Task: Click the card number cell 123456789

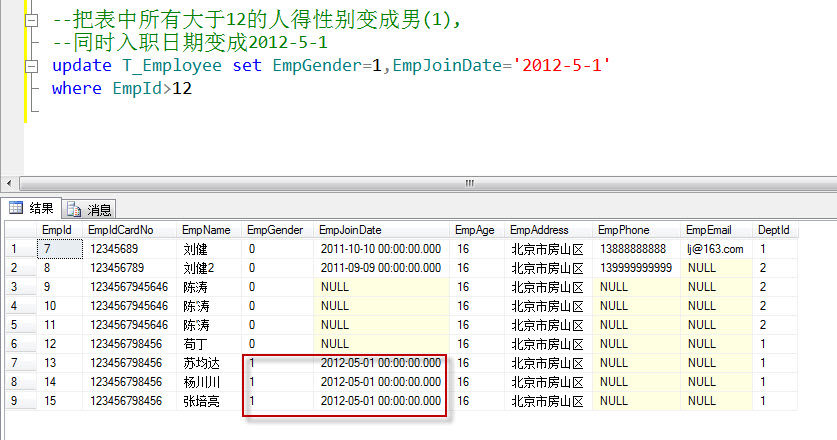Action: [129, 268]
